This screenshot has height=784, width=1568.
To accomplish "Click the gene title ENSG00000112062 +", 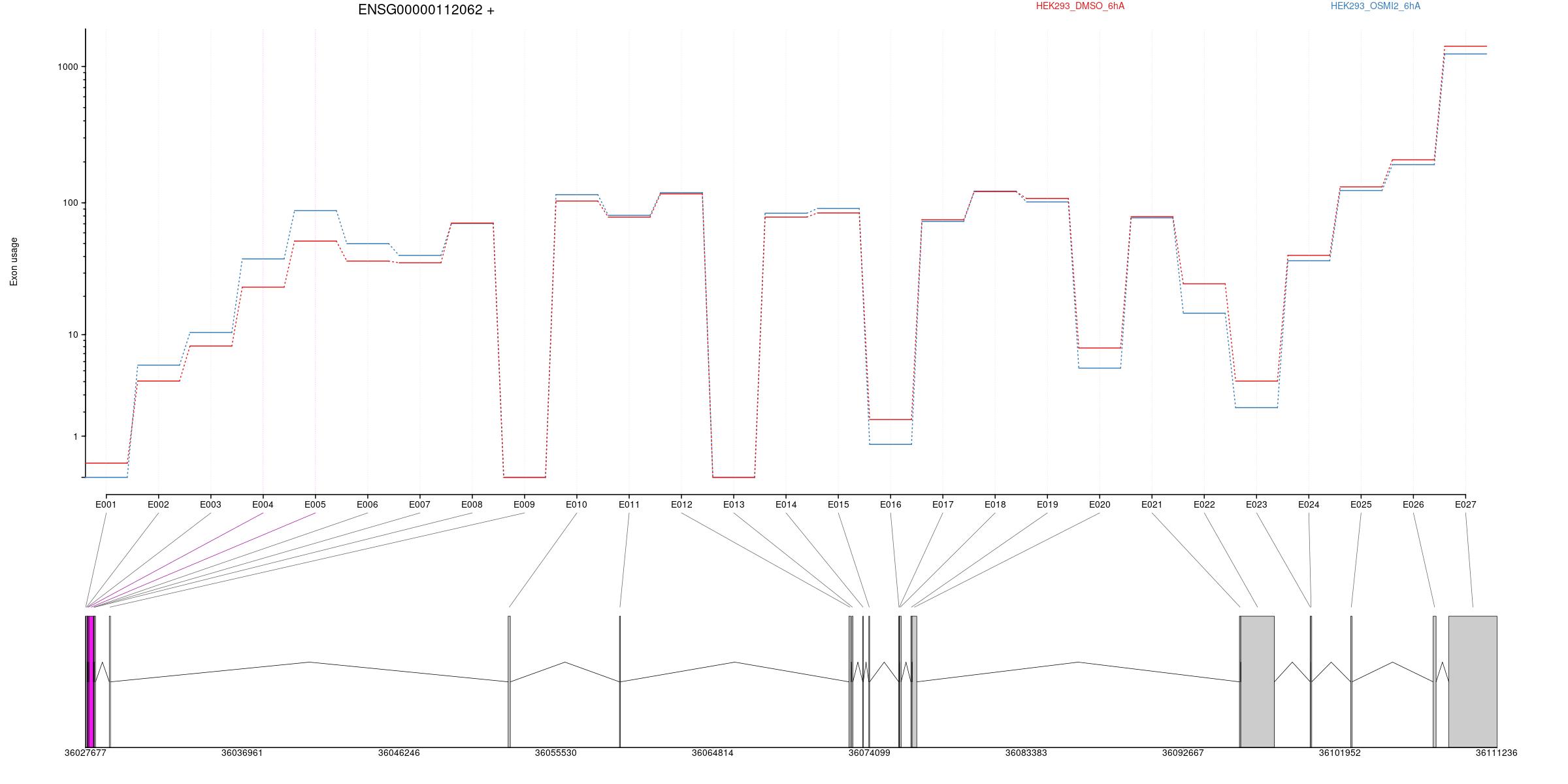I will coord(426,10).
